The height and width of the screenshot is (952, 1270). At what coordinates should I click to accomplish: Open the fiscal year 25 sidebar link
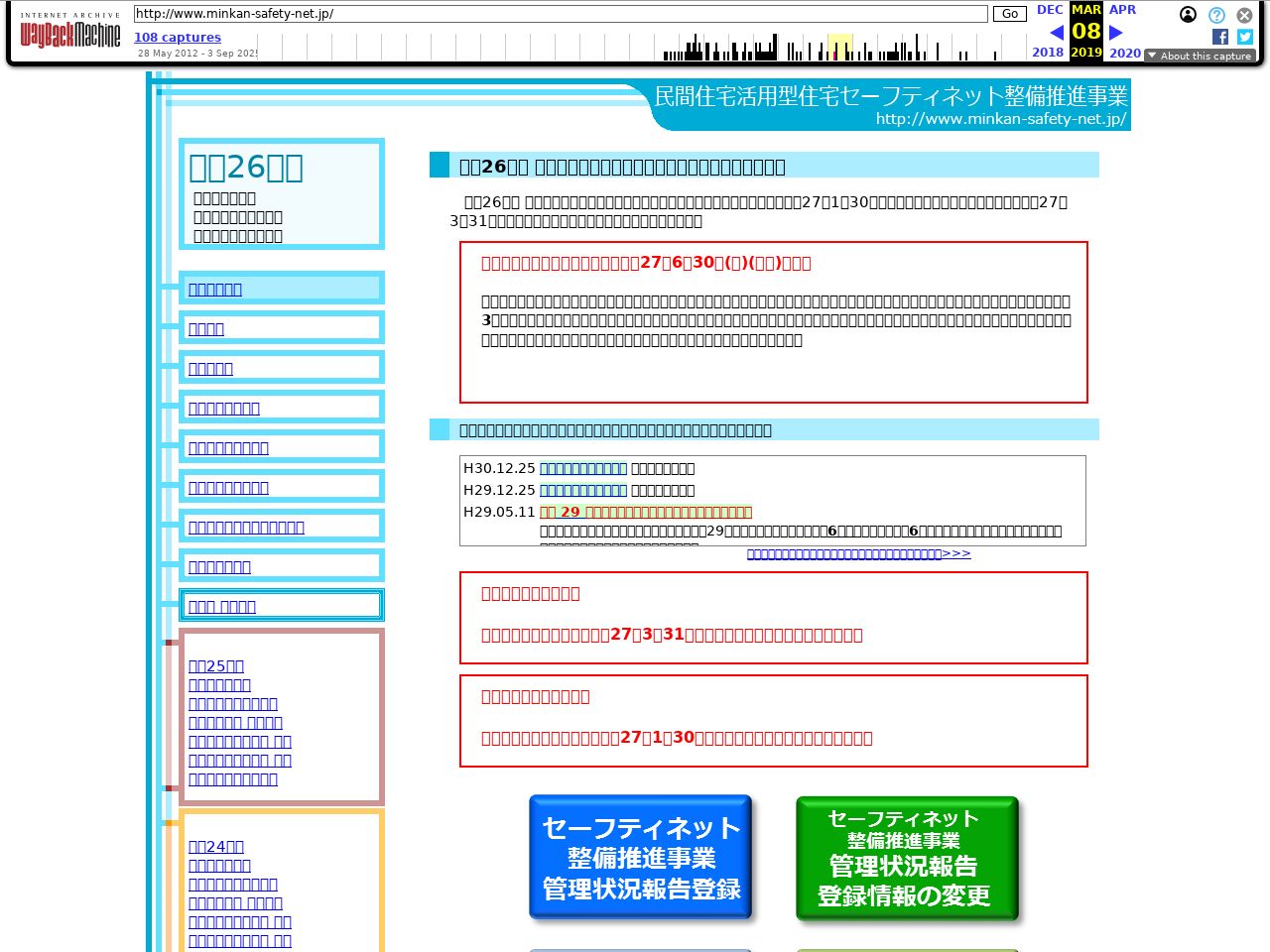pos(216,665)
